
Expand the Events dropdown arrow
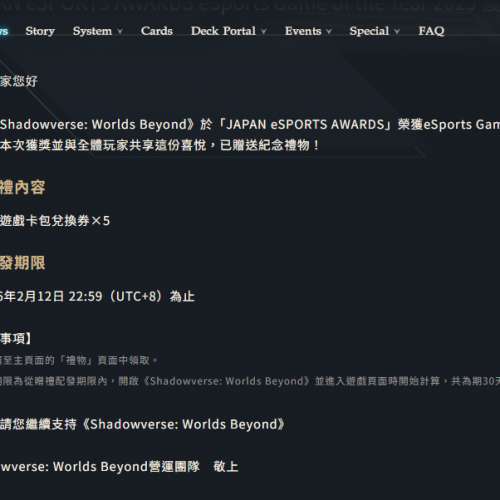329,31
